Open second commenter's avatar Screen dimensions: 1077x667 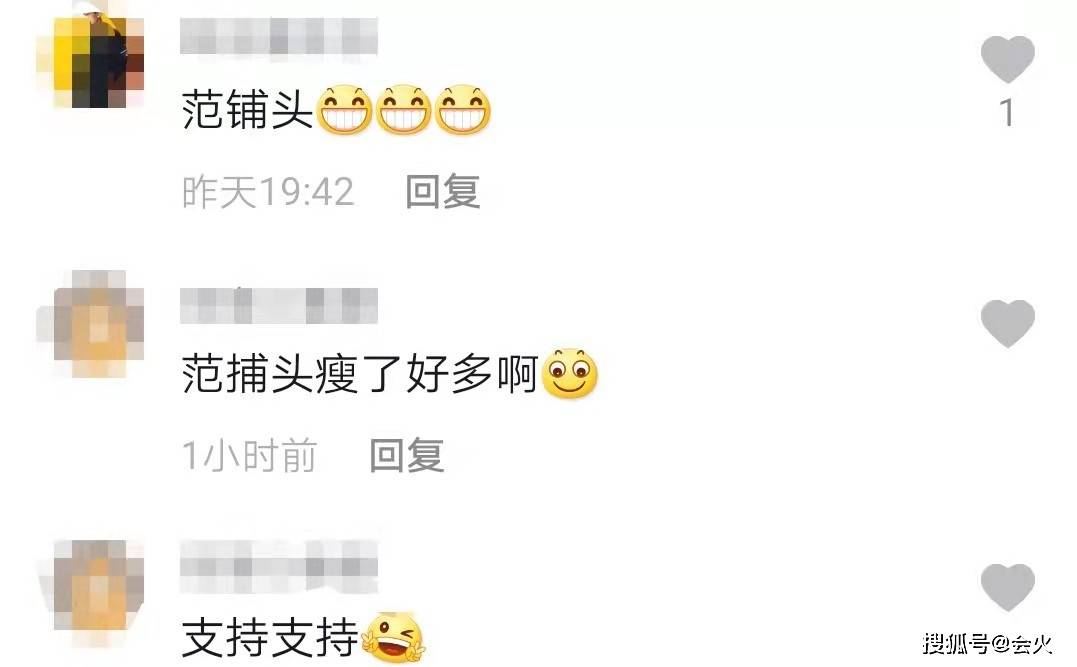tap(91, 324)
